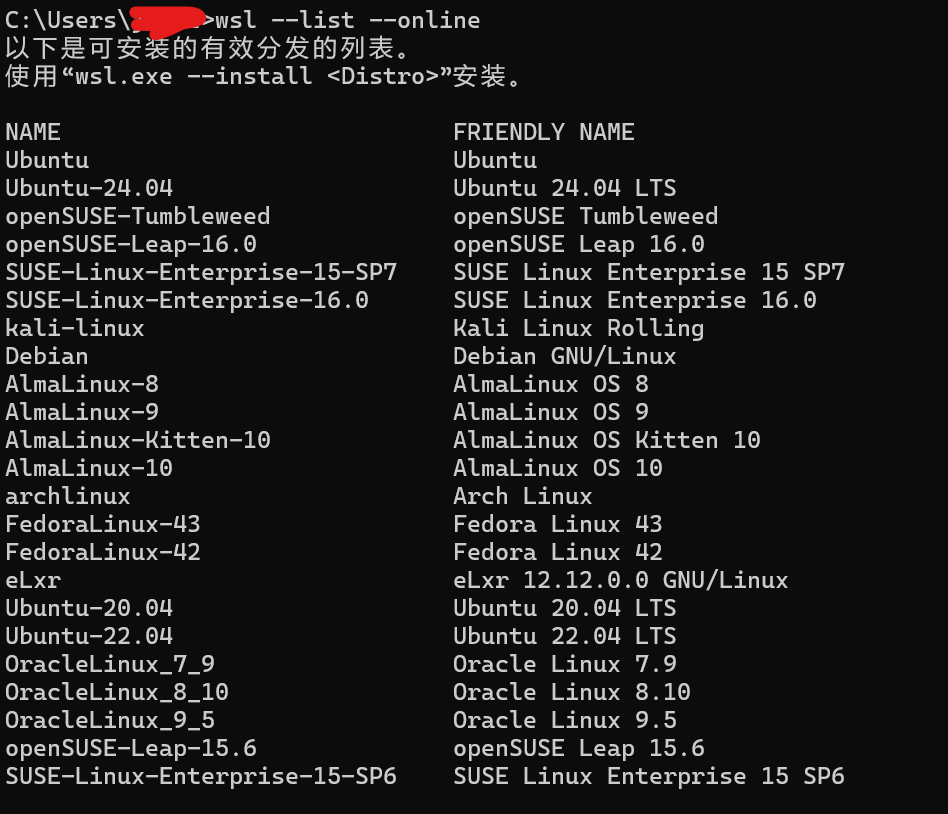Click the Debian distro name

click(x=47, y=356)
